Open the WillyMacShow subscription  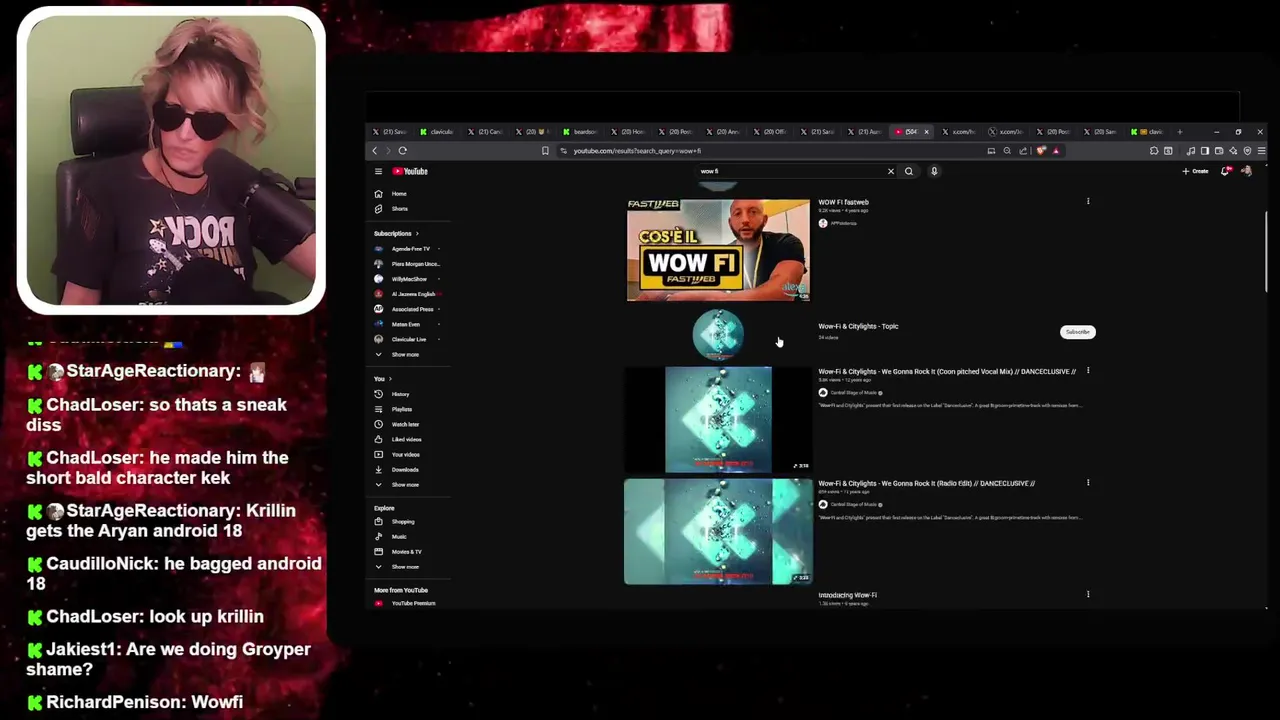tap(410, 279)
